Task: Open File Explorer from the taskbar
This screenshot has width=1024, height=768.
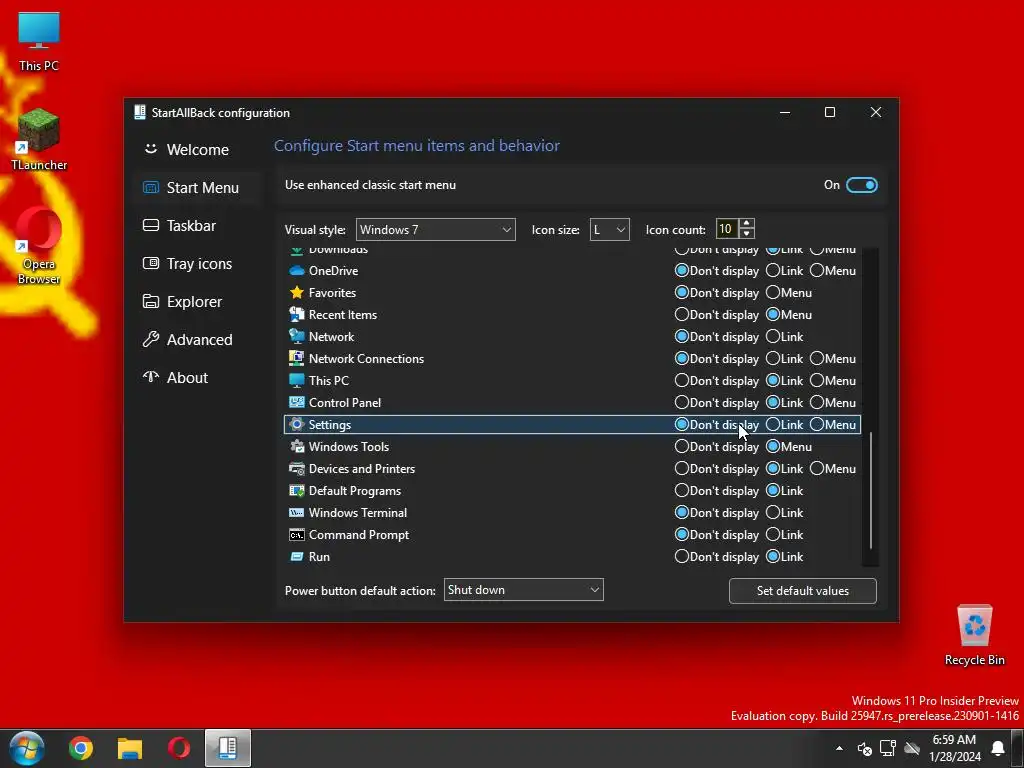Action: tap(130, 748)
